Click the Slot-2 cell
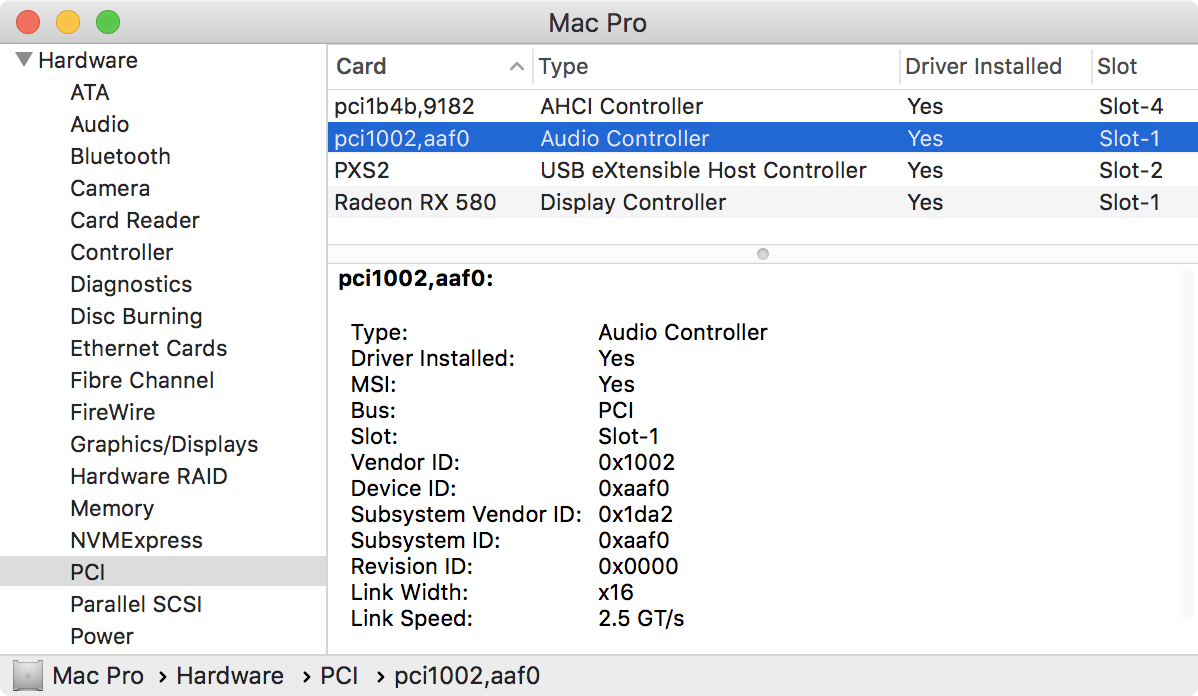Viewport: 1198px width, 696px height. (1131, 170)
